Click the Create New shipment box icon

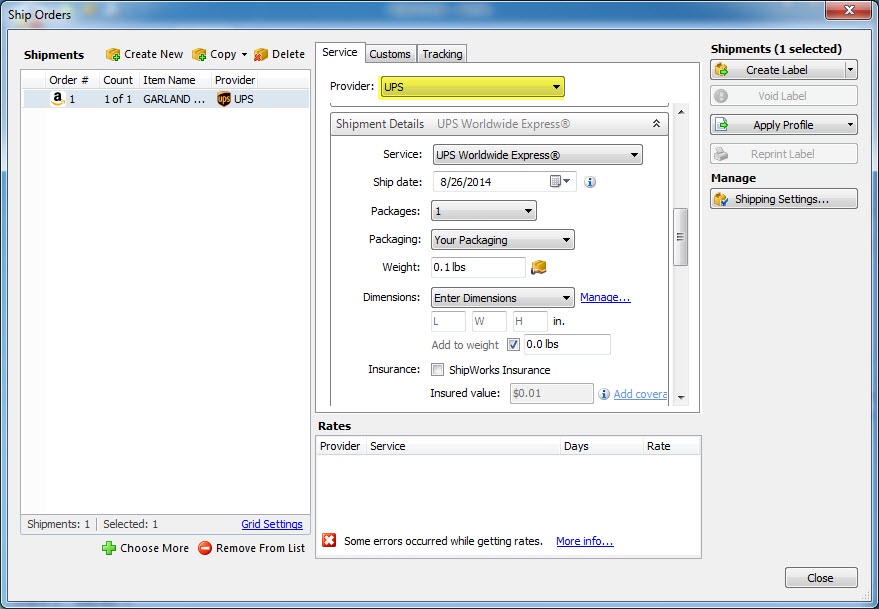tap(113, 54)
